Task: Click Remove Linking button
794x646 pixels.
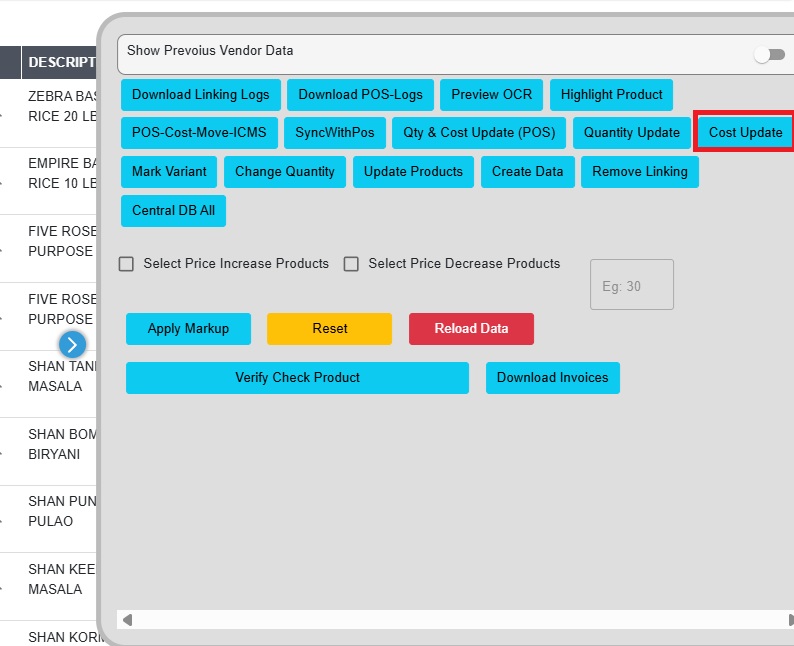Action: 640,172
